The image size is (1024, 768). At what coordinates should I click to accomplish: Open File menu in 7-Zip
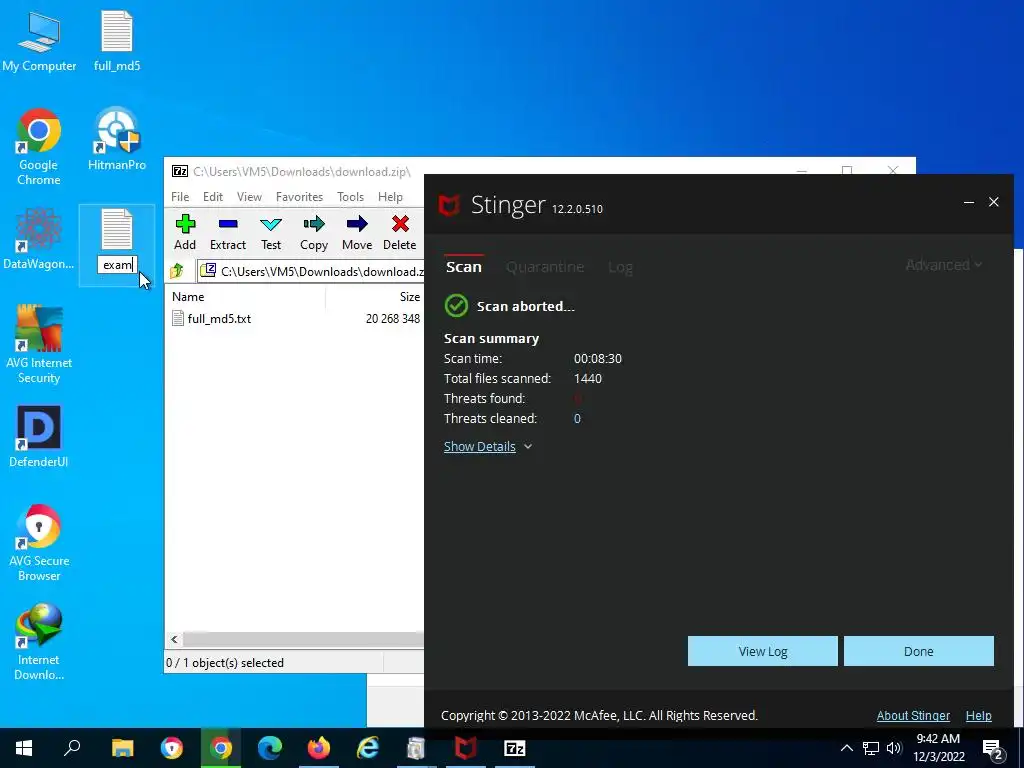[x=180, y=197]
